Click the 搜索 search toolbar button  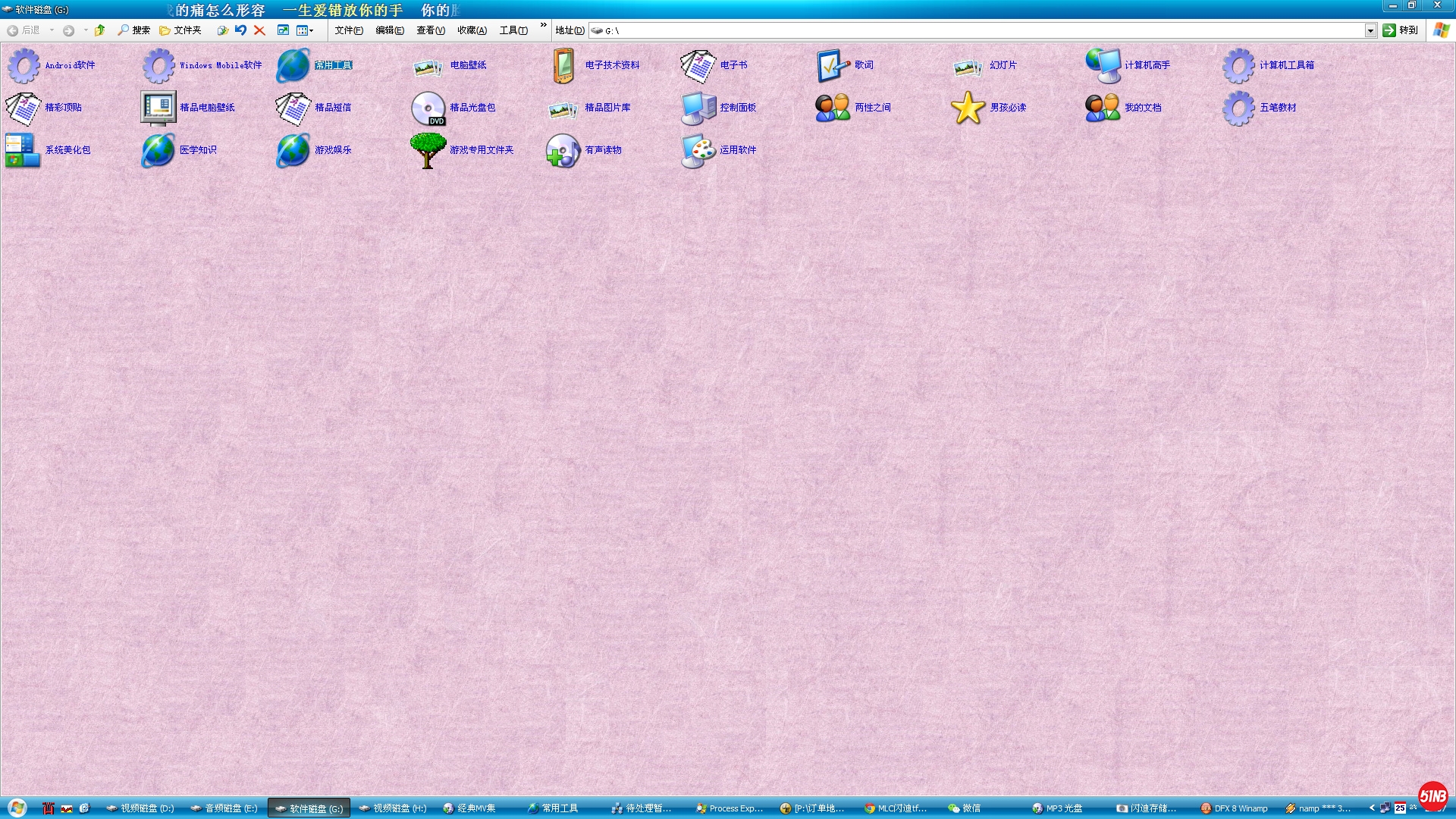(x=133, y=30)
